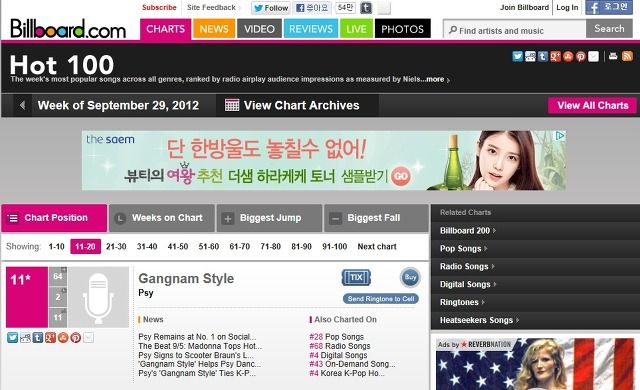Image resolution: width=640 pixels, height=390 pixels.
Task: Focus the Find artists and music field
Action: (x=515, y=30)
